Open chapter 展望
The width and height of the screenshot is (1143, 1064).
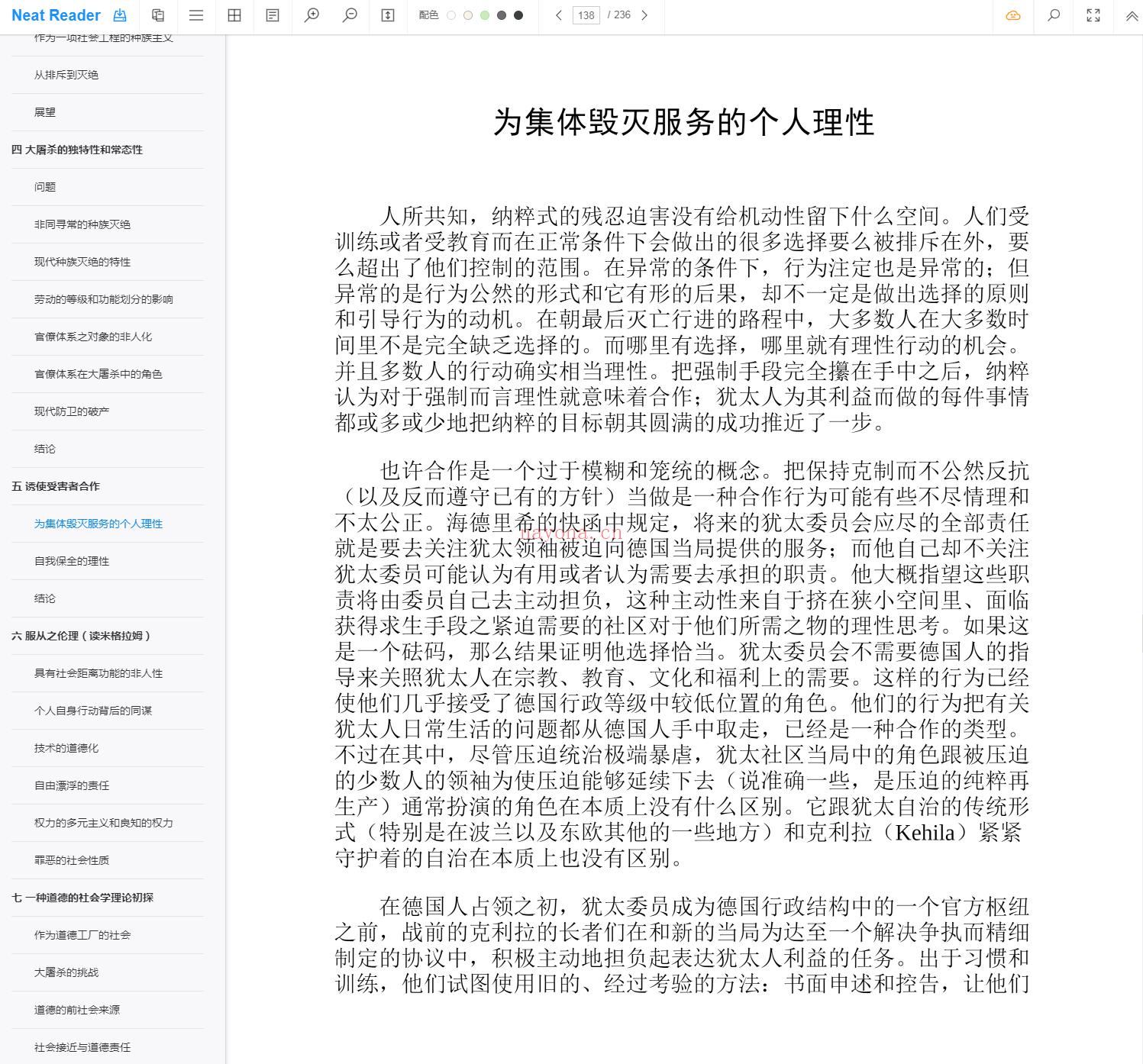(x=45, y=112)
